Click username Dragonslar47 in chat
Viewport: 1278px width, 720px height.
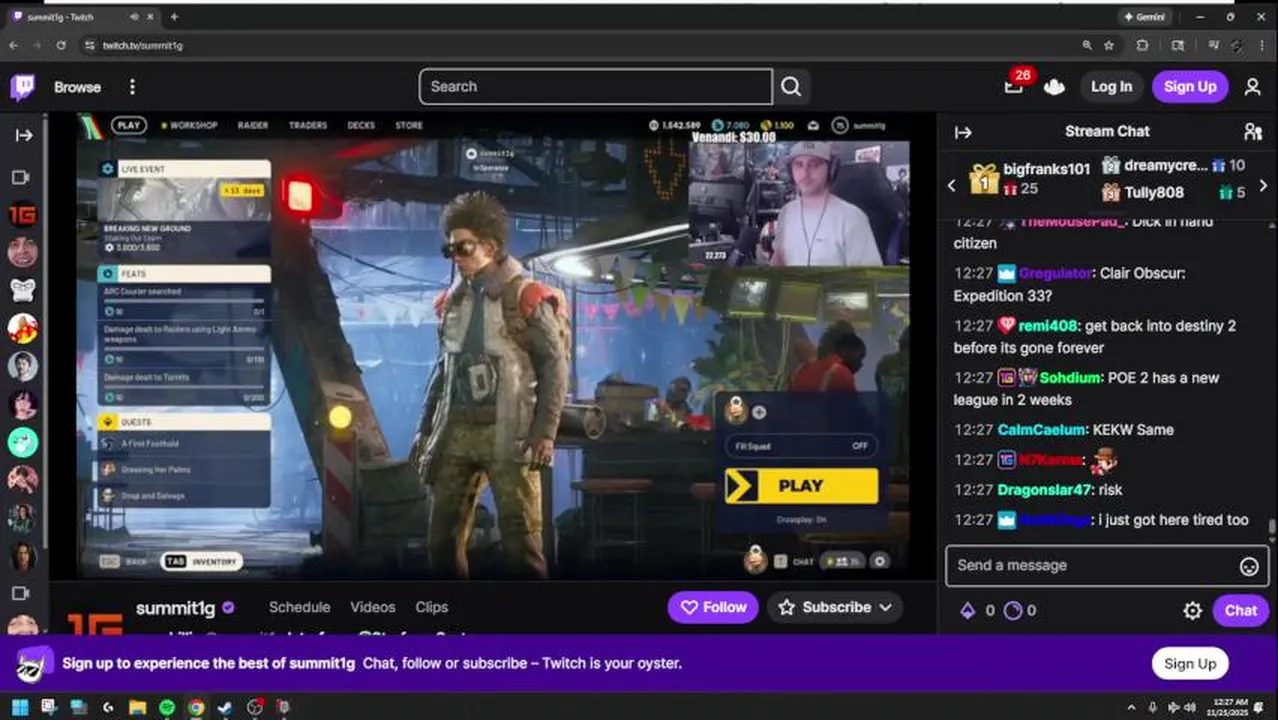click(x=1045, y=490)
